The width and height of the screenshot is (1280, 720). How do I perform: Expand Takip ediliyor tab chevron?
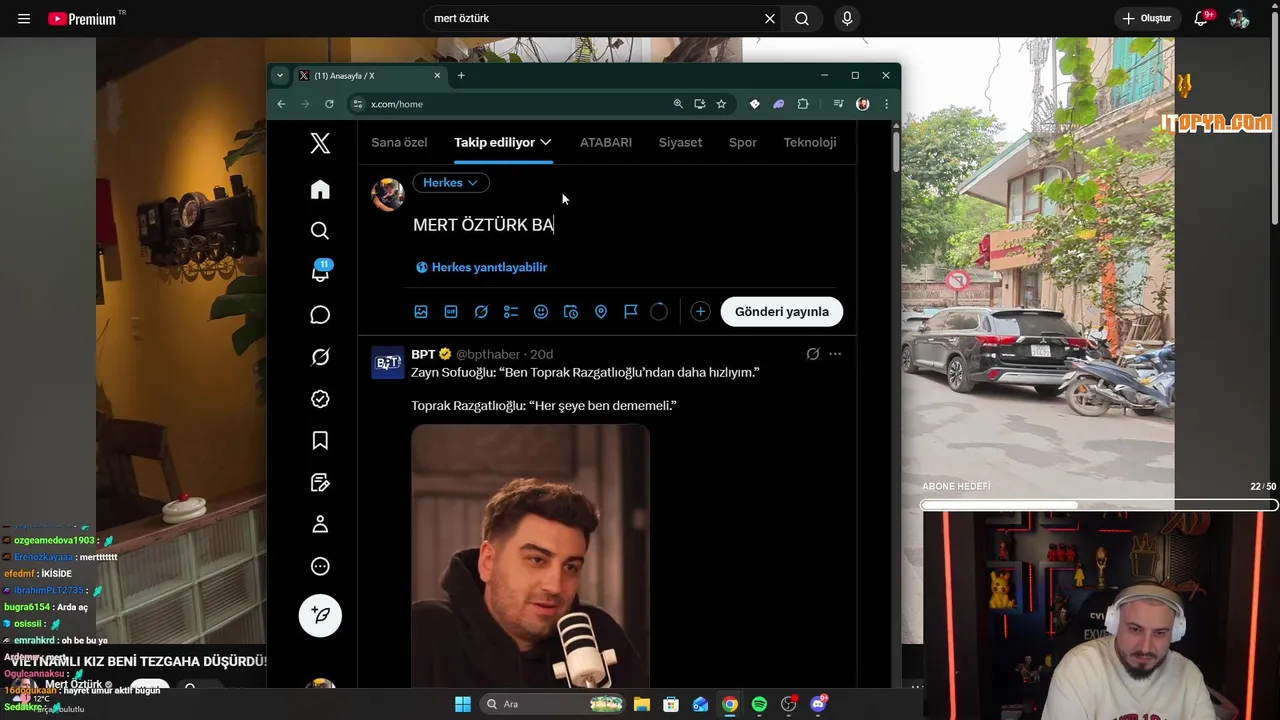click(x=545, y=142)
